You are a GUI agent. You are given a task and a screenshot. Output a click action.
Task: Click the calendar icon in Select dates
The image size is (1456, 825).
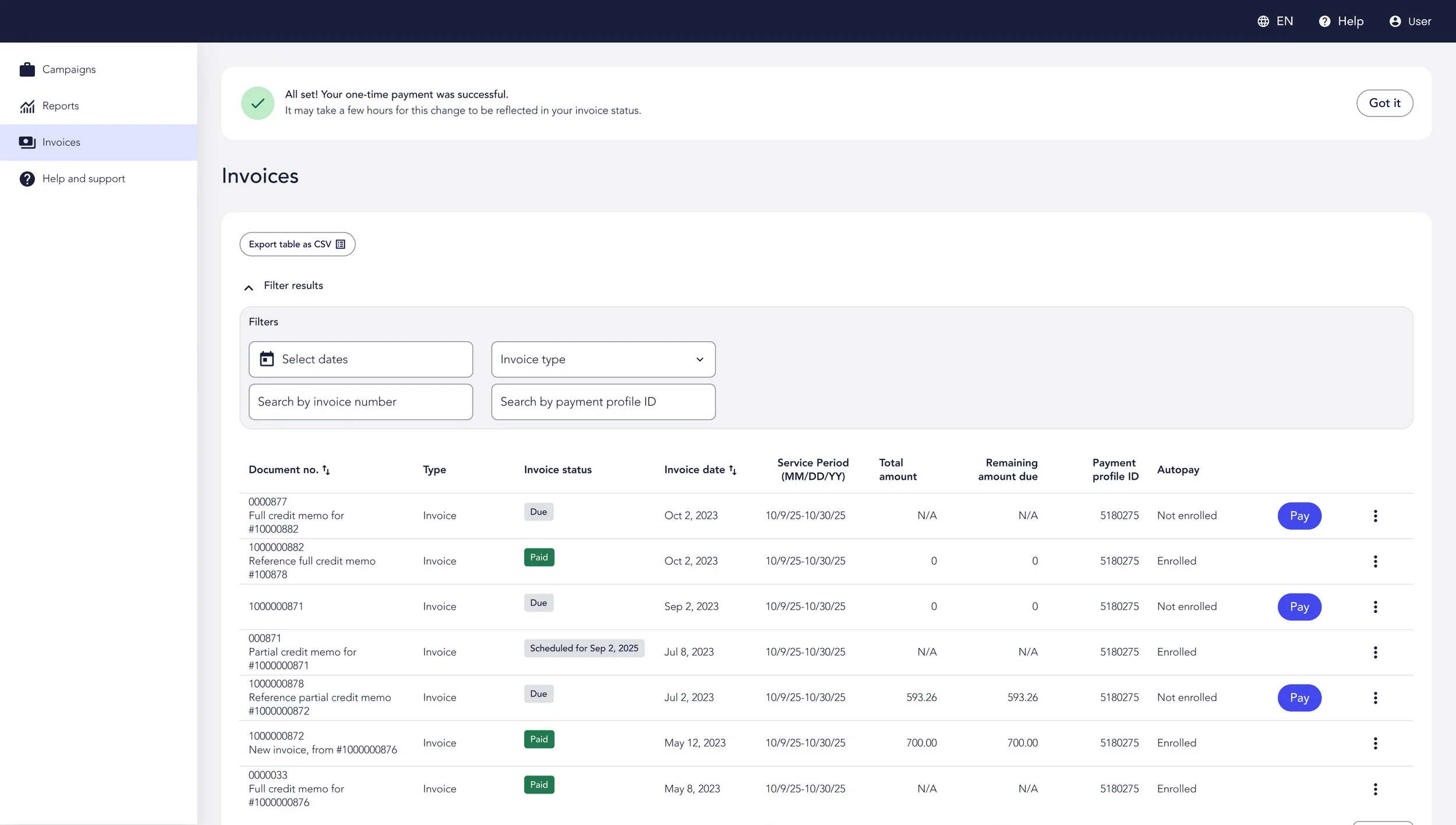pyautogui.click(x=267, y=359)
